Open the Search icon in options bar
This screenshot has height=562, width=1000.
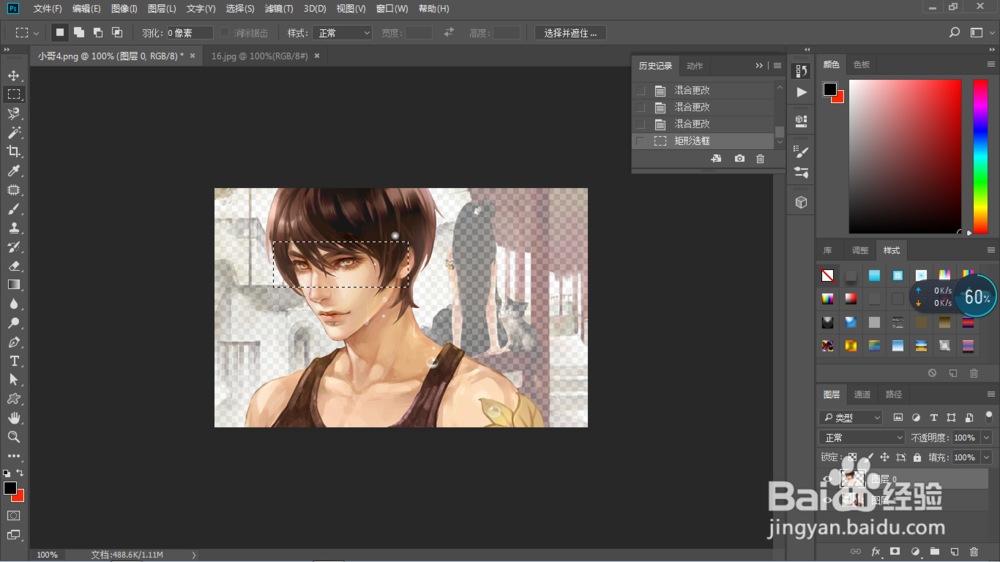click(x=954, y=33)
